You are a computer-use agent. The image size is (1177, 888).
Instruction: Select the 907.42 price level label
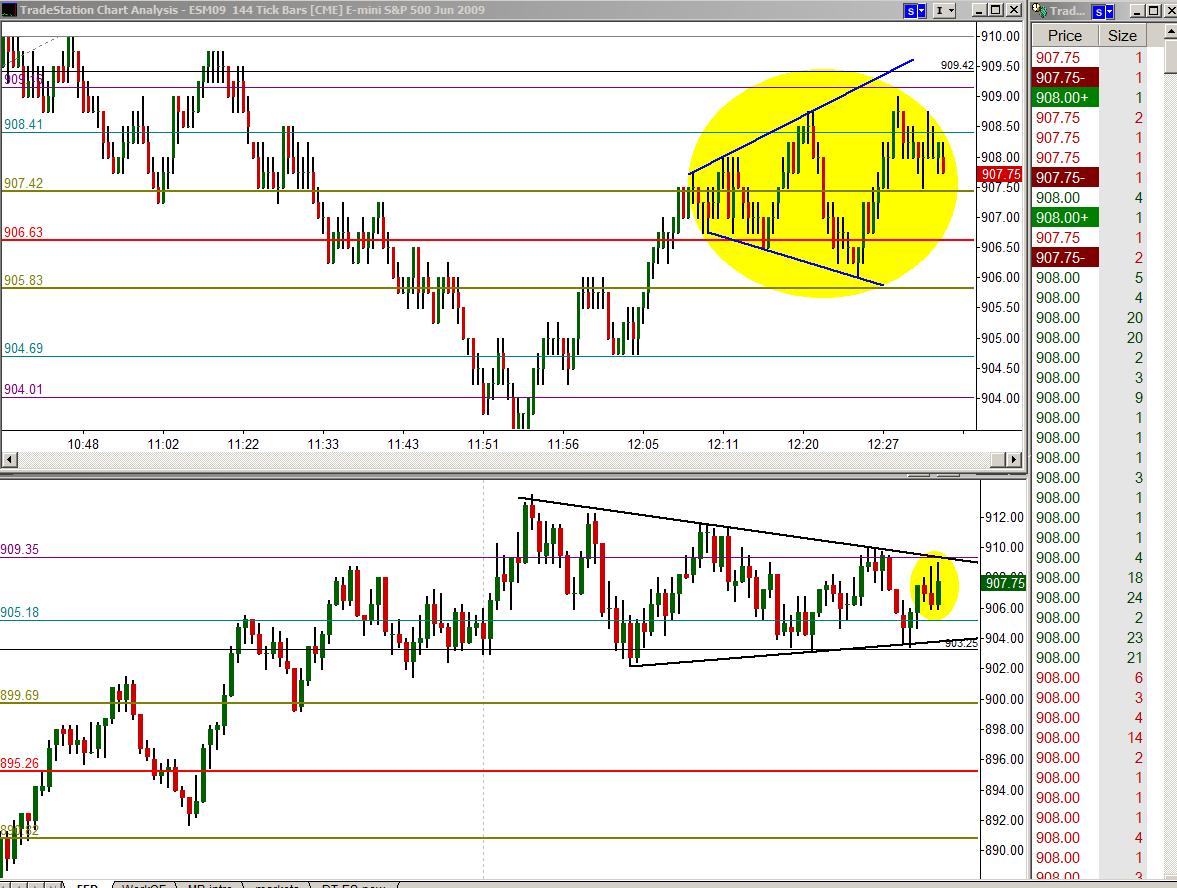(x=23, y=183)
